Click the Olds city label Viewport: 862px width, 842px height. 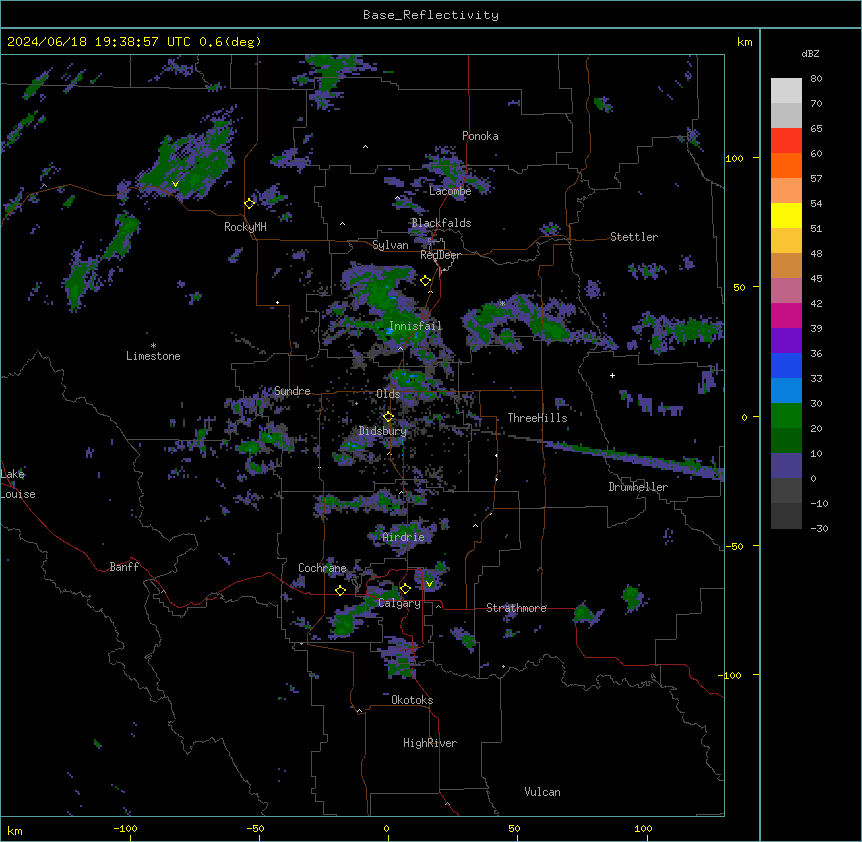point(388,394)
